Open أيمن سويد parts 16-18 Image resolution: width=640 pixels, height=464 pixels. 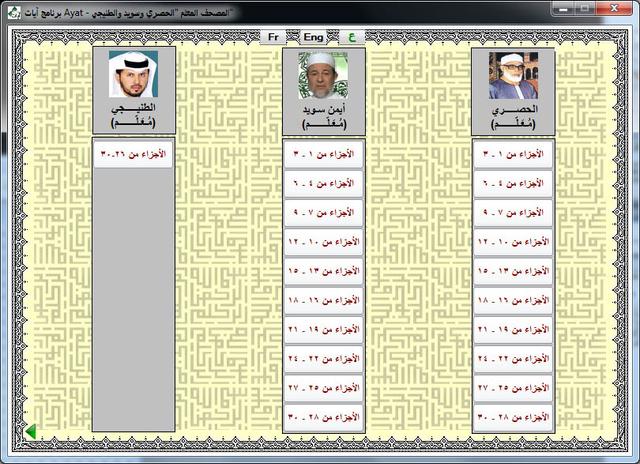coord(324,300)
